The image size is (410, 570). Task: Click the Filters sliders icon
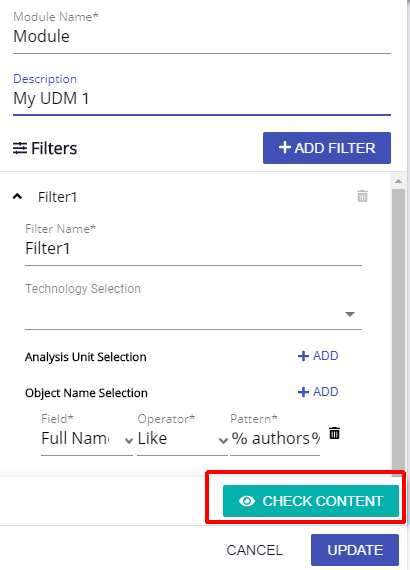click(20, 148)
